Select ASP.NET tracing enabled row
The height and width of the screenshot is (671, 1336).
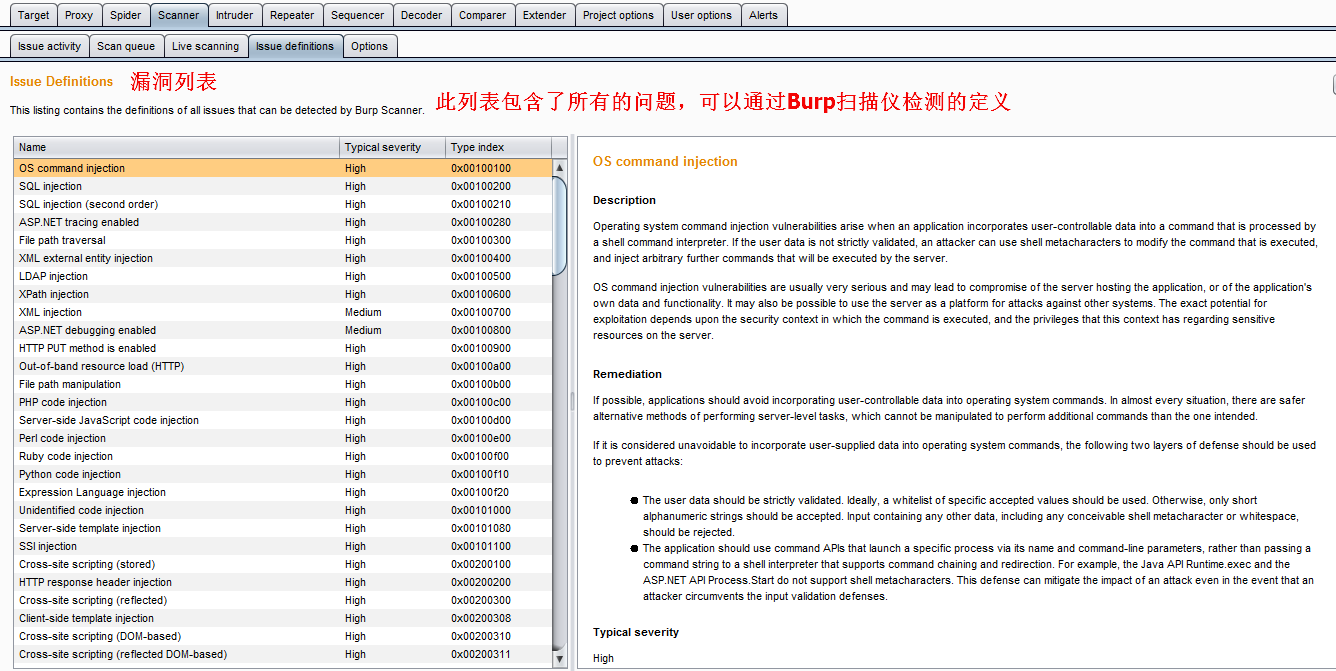(x=283, y=222)
